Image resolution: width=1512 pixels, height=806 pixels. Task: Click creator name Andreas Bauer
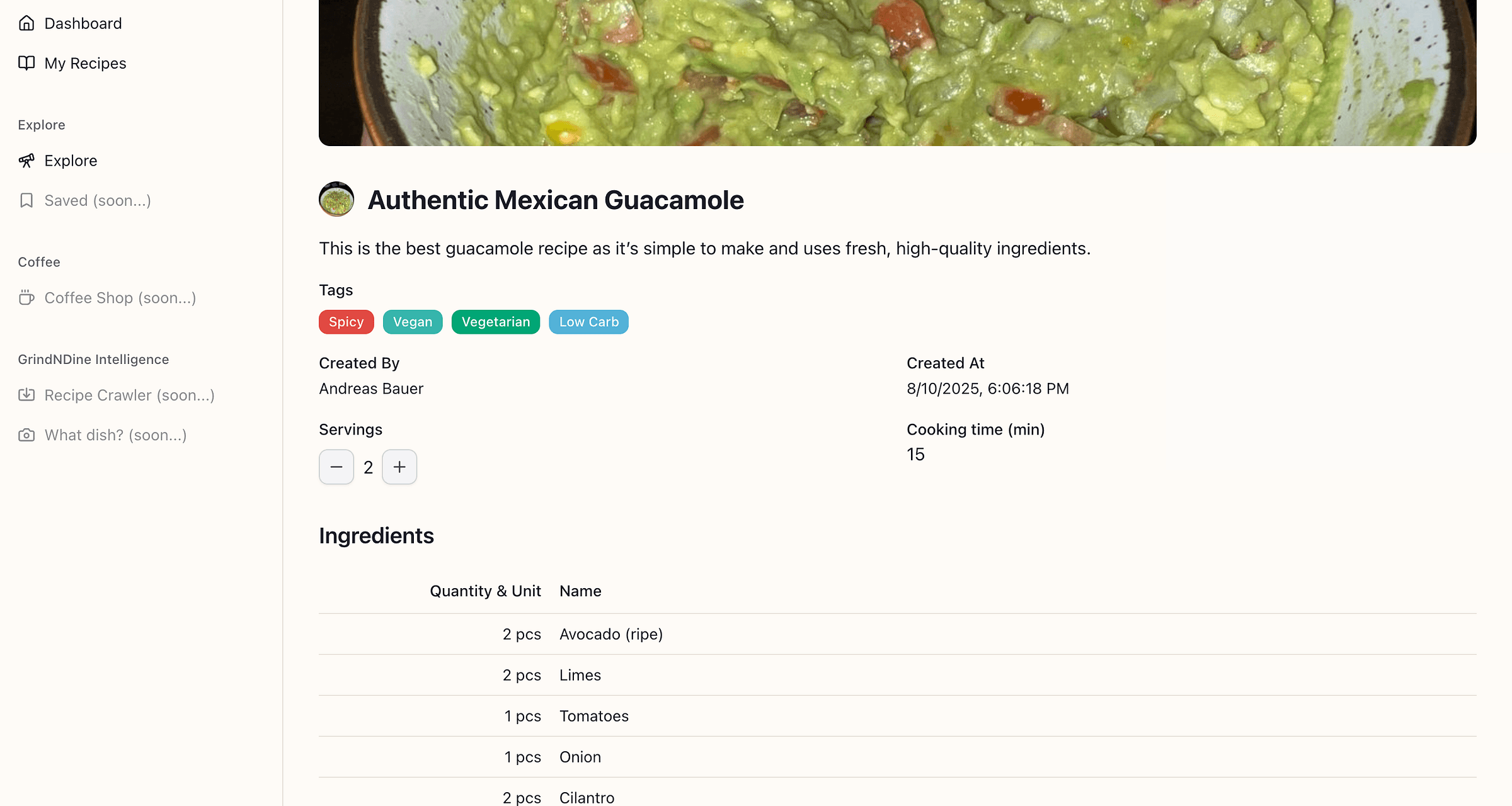click(371, 389)
